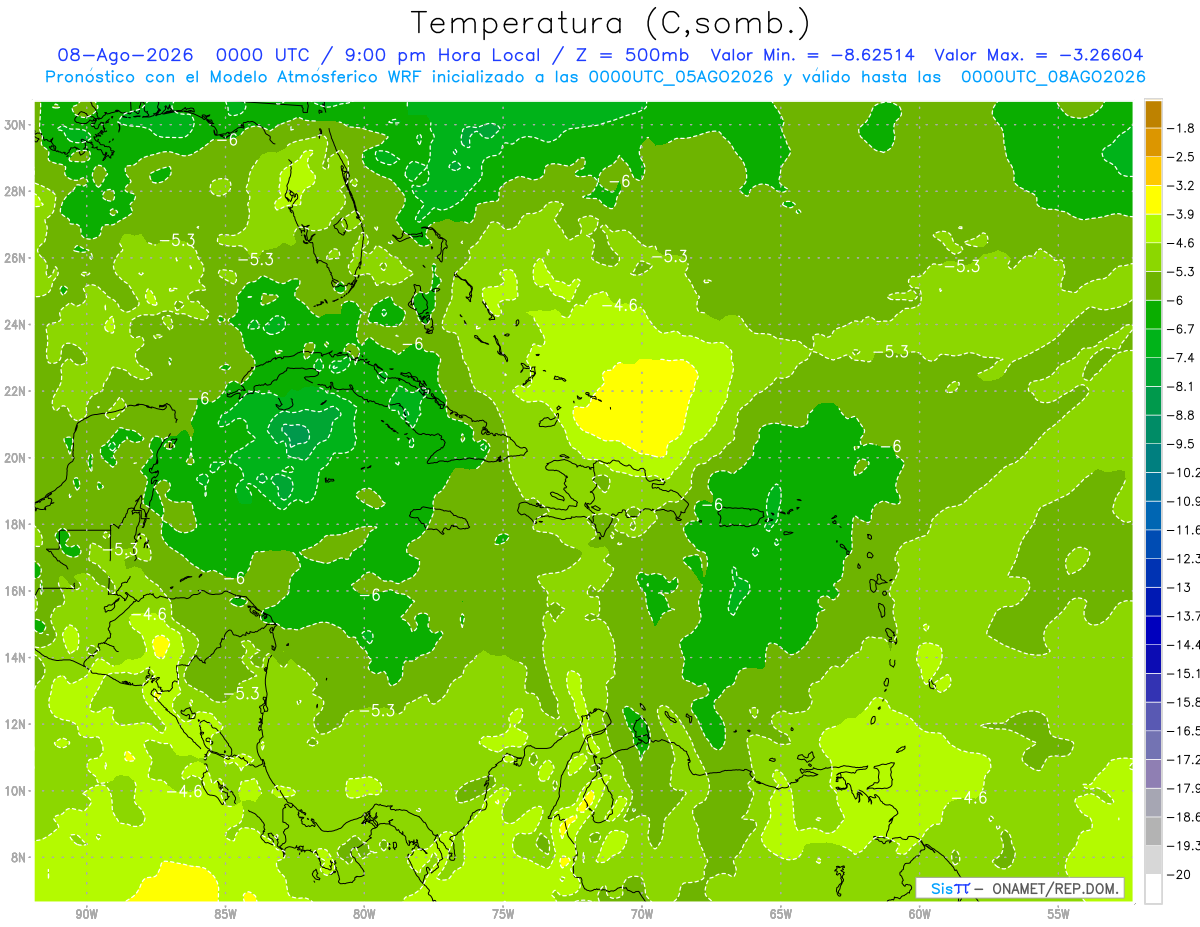Click the color bar value '-10.9'

pyautogui.click(x=1184, y=500)
